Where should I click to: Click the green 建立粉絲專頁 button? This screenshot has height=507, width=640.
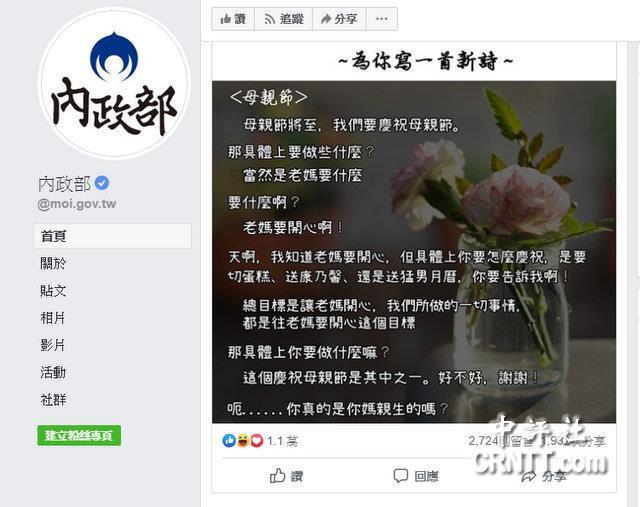click(79, 436)
